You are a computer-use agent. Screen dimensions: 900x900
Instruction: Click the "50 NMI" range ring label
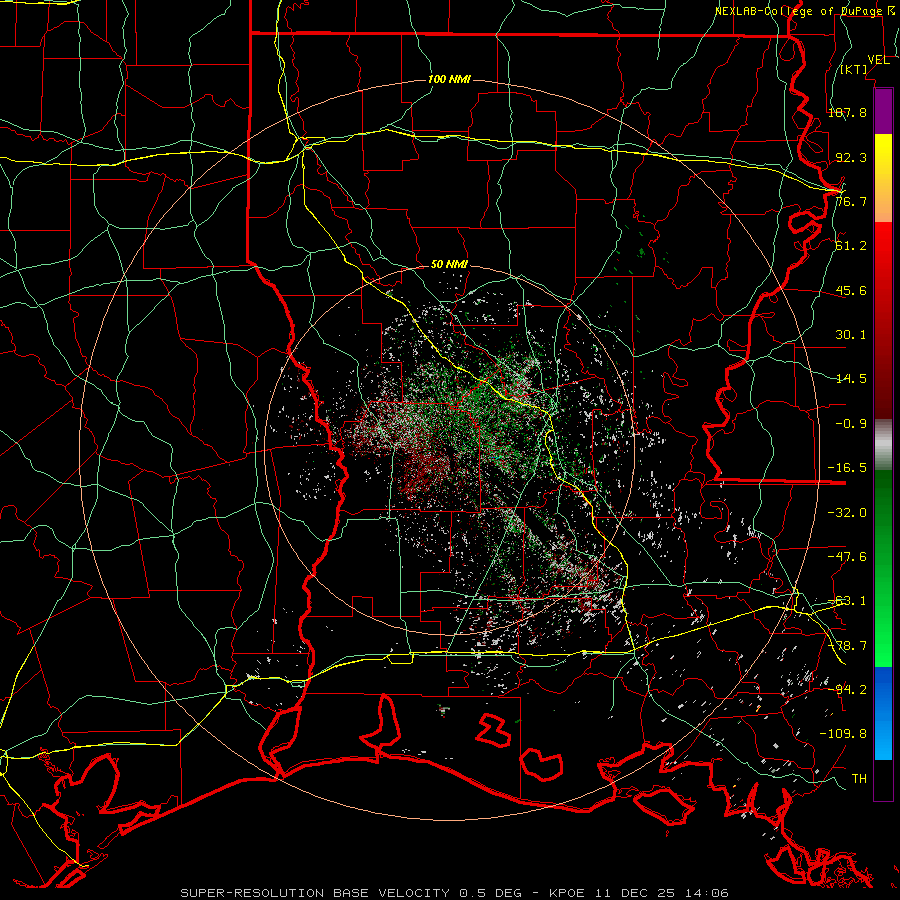click(x=449, y=265)
